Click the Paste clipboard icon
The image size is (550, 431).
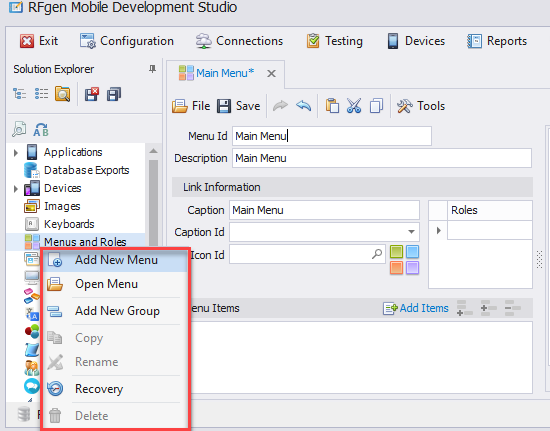[x=332, y=106]
